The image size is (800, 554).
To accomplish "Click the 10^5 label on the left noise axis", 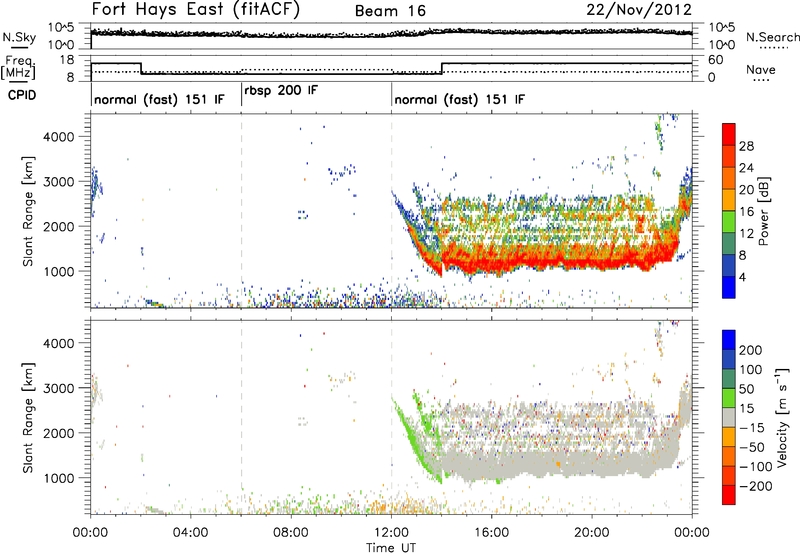I will click(x=61, y=28).
